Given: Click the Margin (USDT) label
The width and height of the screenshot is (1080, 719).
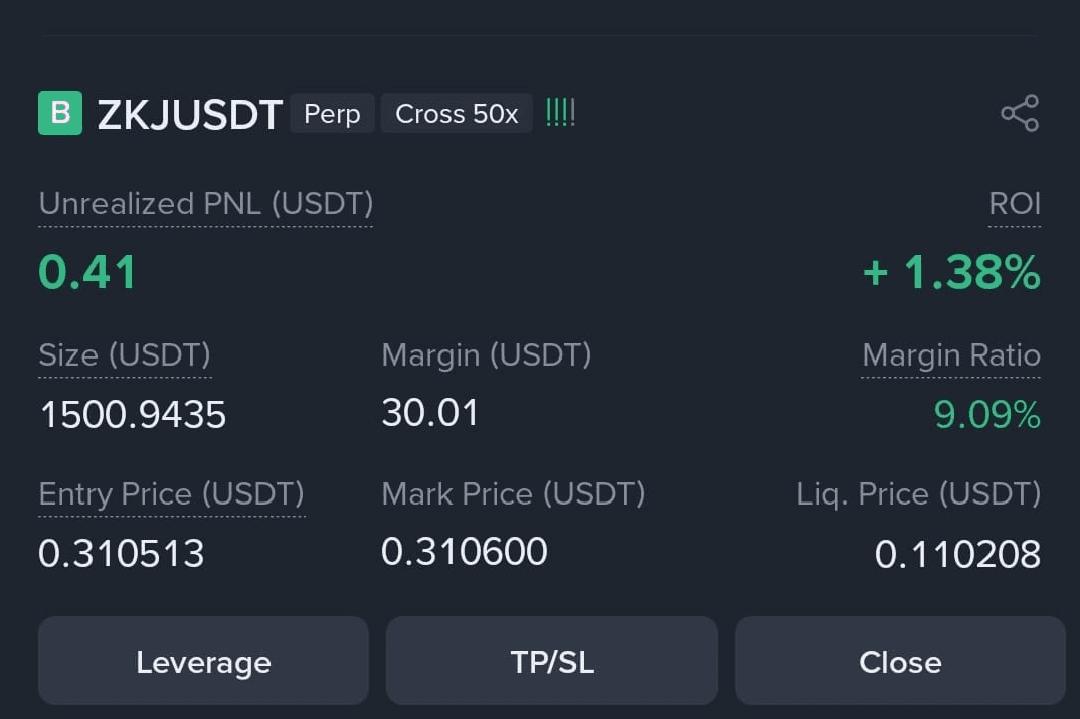Looking at the screenshot, I should [486, 355].
